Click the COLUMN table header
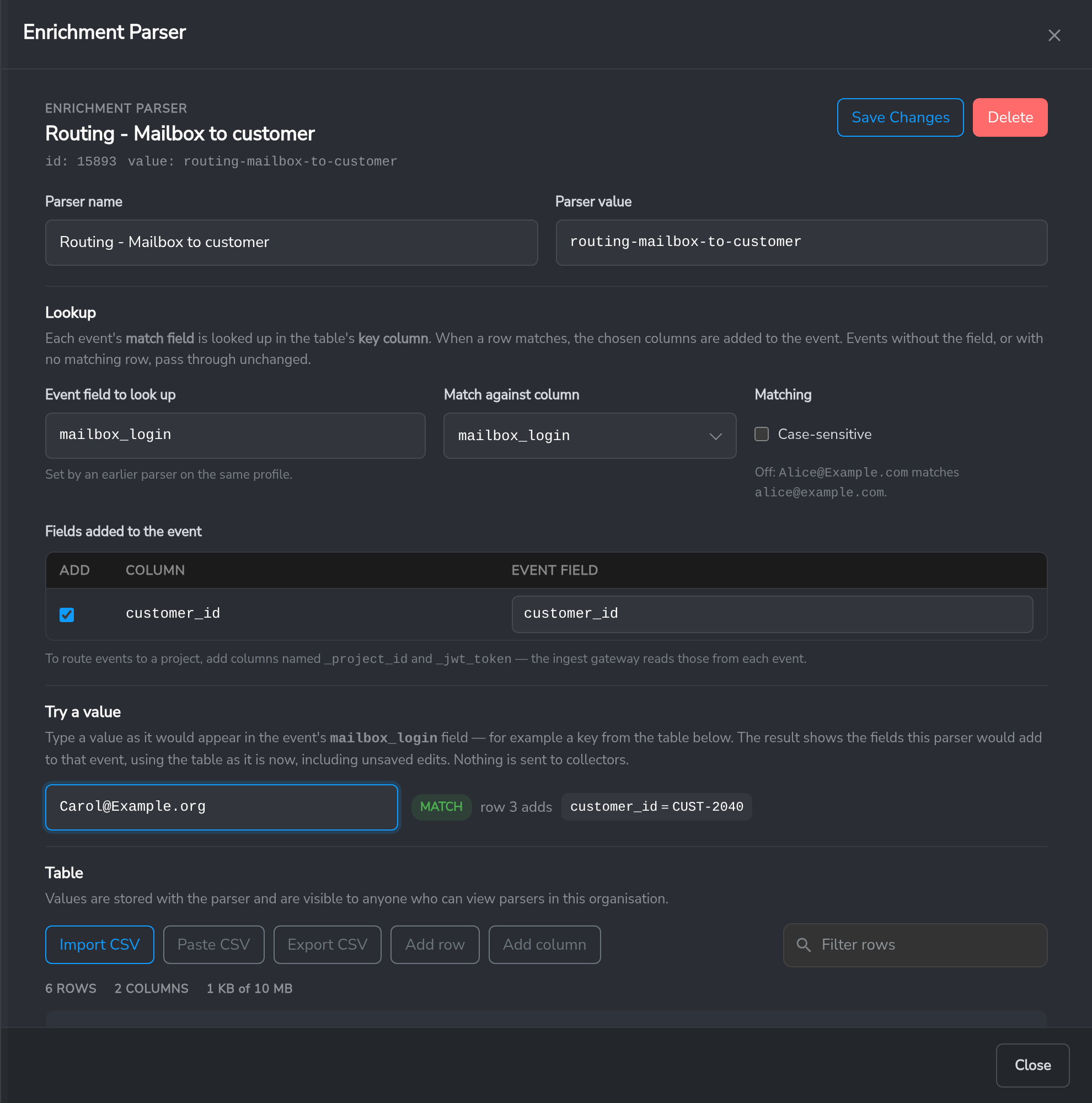This screenshot has width=1092, height=1103. (156, 570)
